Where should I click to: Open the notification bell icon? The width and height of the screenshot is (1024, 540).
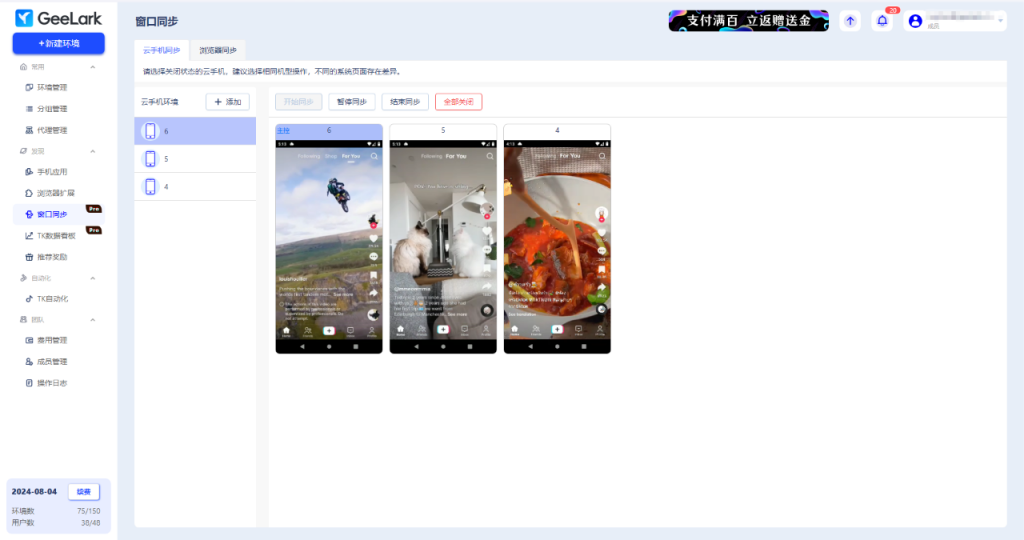882,21
